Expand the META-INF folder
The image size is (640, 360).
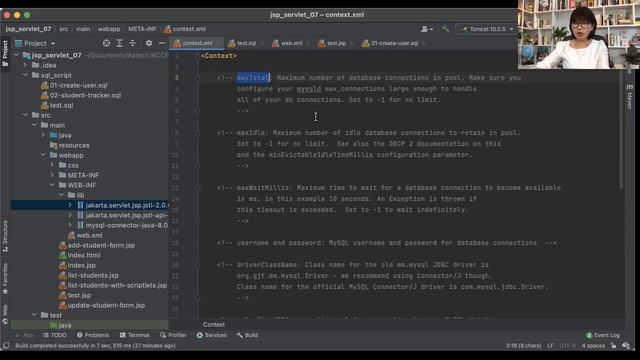53,175
